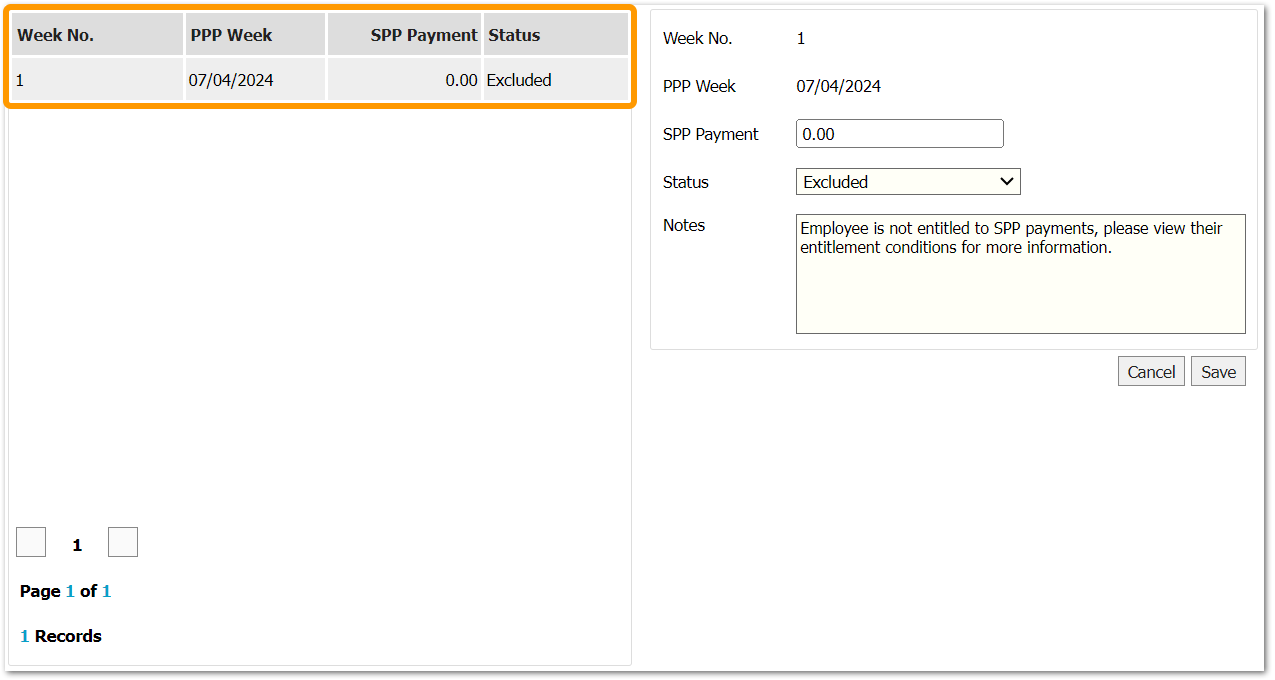Click the Notes field label

point(684,225)
